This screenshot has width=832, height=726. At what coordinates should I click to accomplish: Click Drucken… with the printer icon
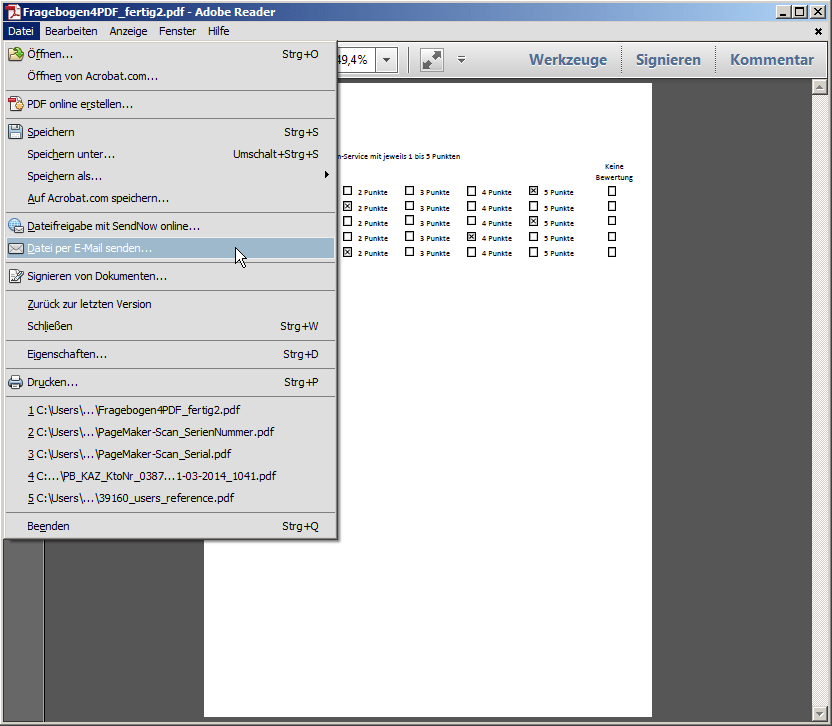coord(170,382)
